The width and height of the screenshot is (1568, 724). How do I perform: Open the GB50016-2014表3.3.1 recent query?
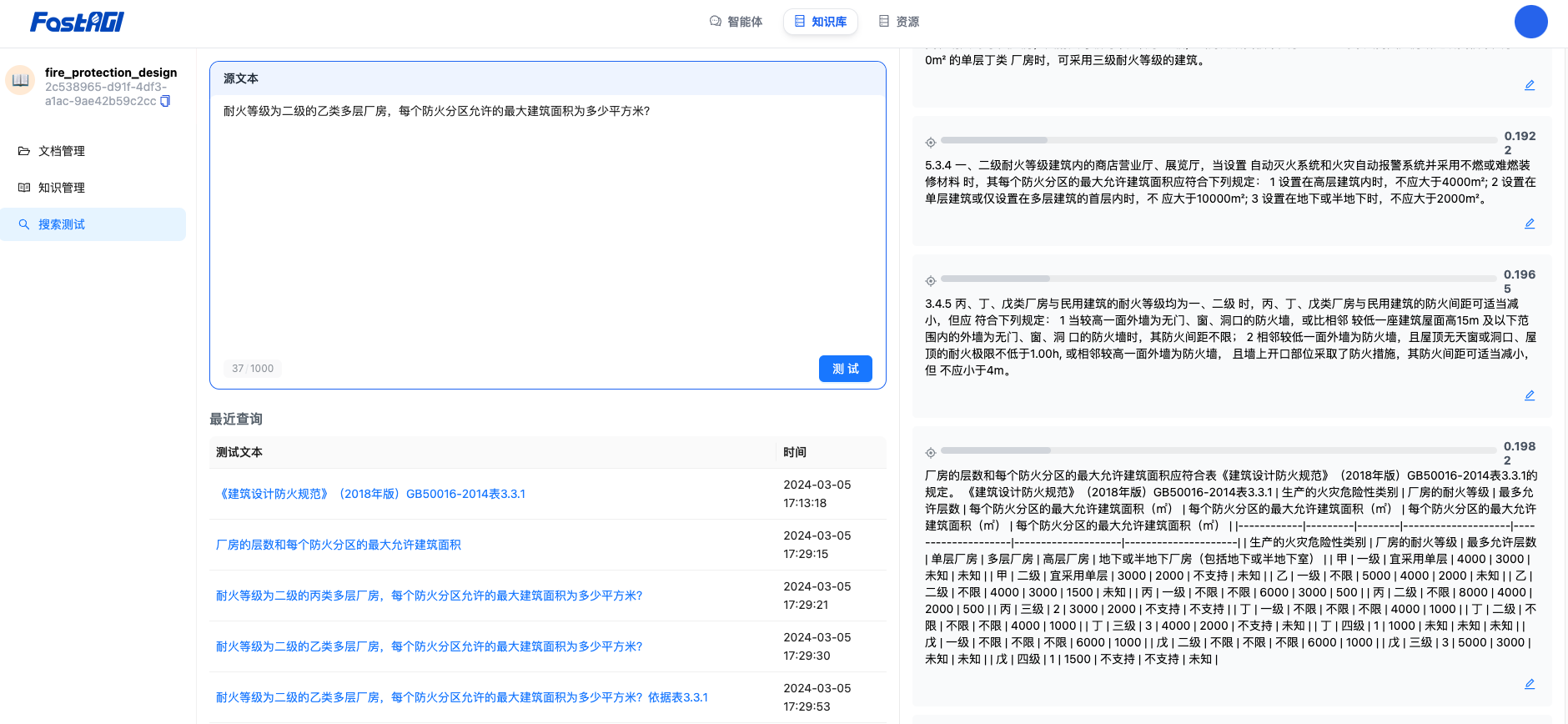371,494
